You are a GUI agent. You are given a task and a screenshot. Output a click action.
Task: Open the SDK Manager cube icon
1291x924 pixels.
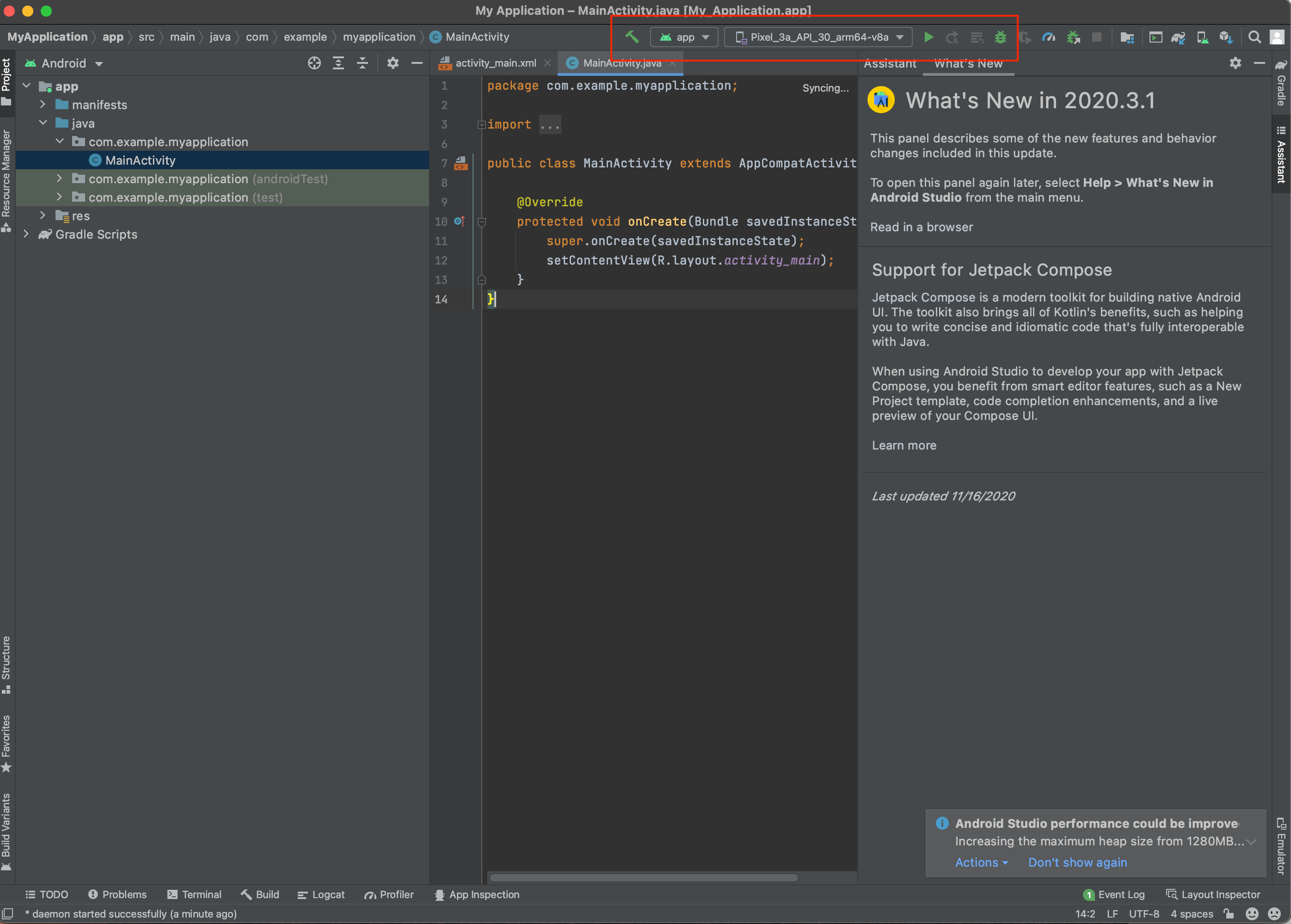[x=1226, y=37]
